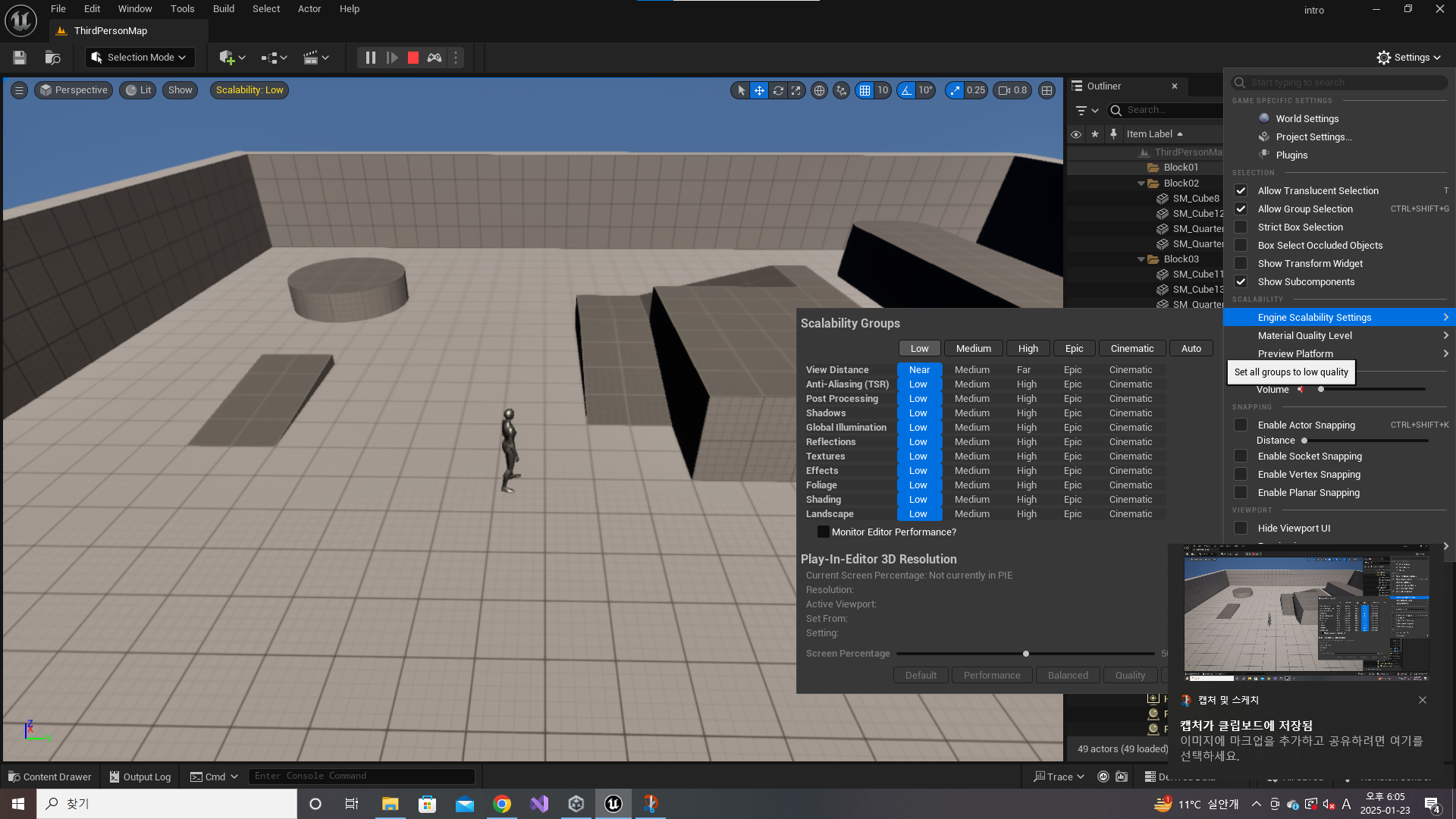Toggle surface snapping icon
This screenshot has width=1456, height=819.
841,90
